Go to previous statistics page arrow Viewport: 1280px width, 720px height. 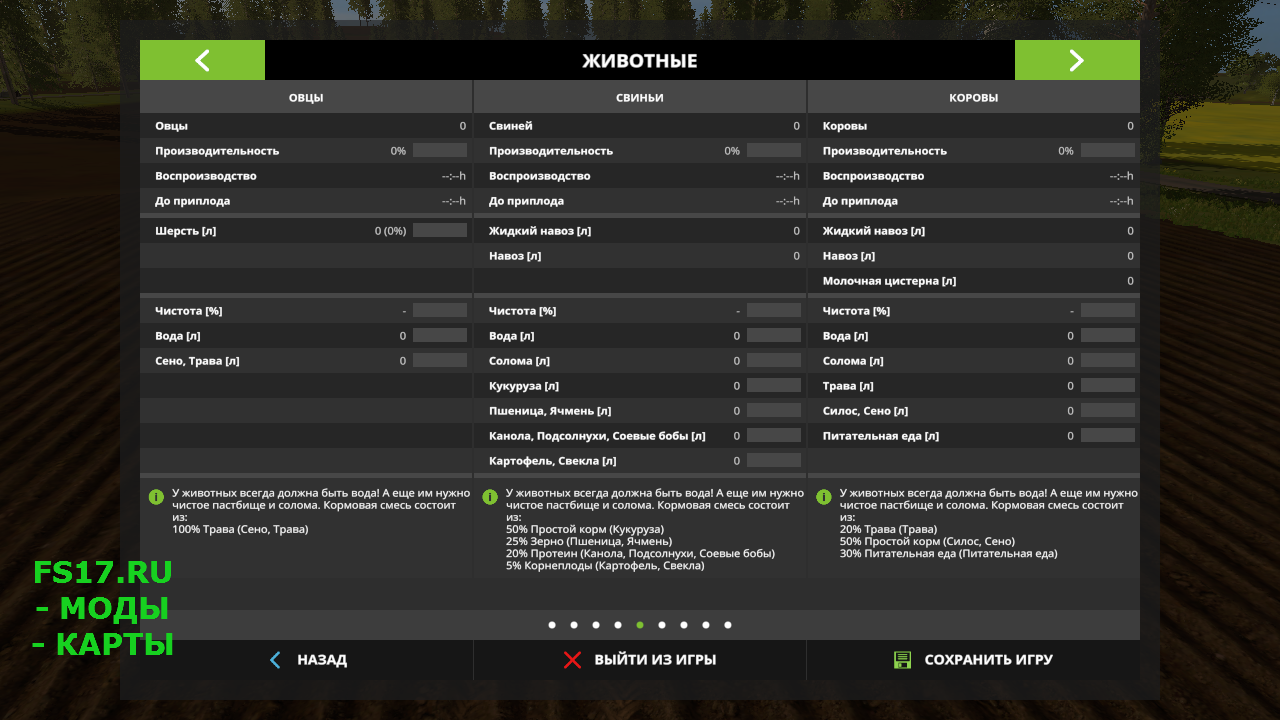pyautogui.click(x=202, y=60)
